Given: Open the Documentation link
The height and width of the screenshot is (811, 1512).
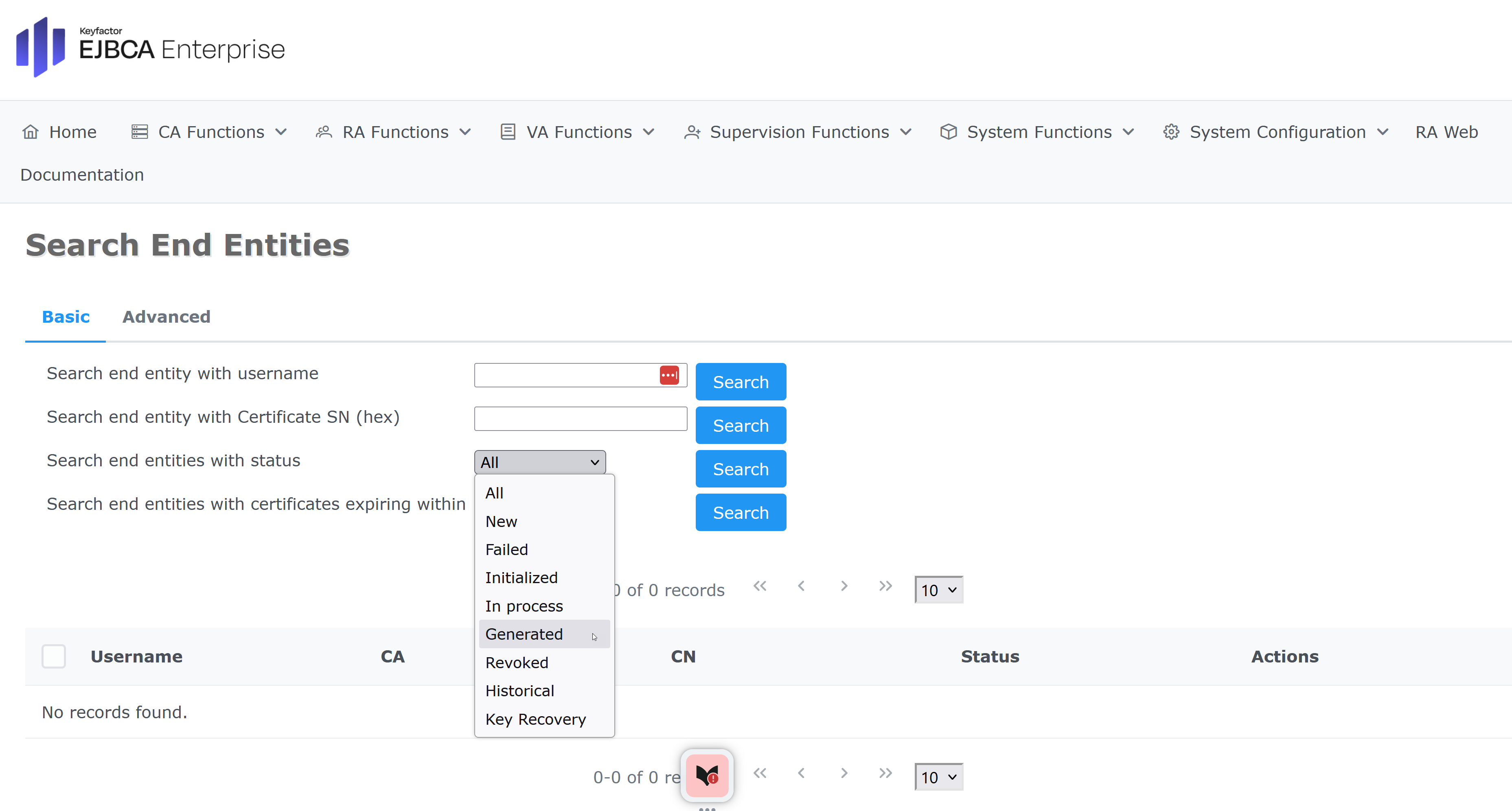Looking at the screenshot, I should coord(82,175).
